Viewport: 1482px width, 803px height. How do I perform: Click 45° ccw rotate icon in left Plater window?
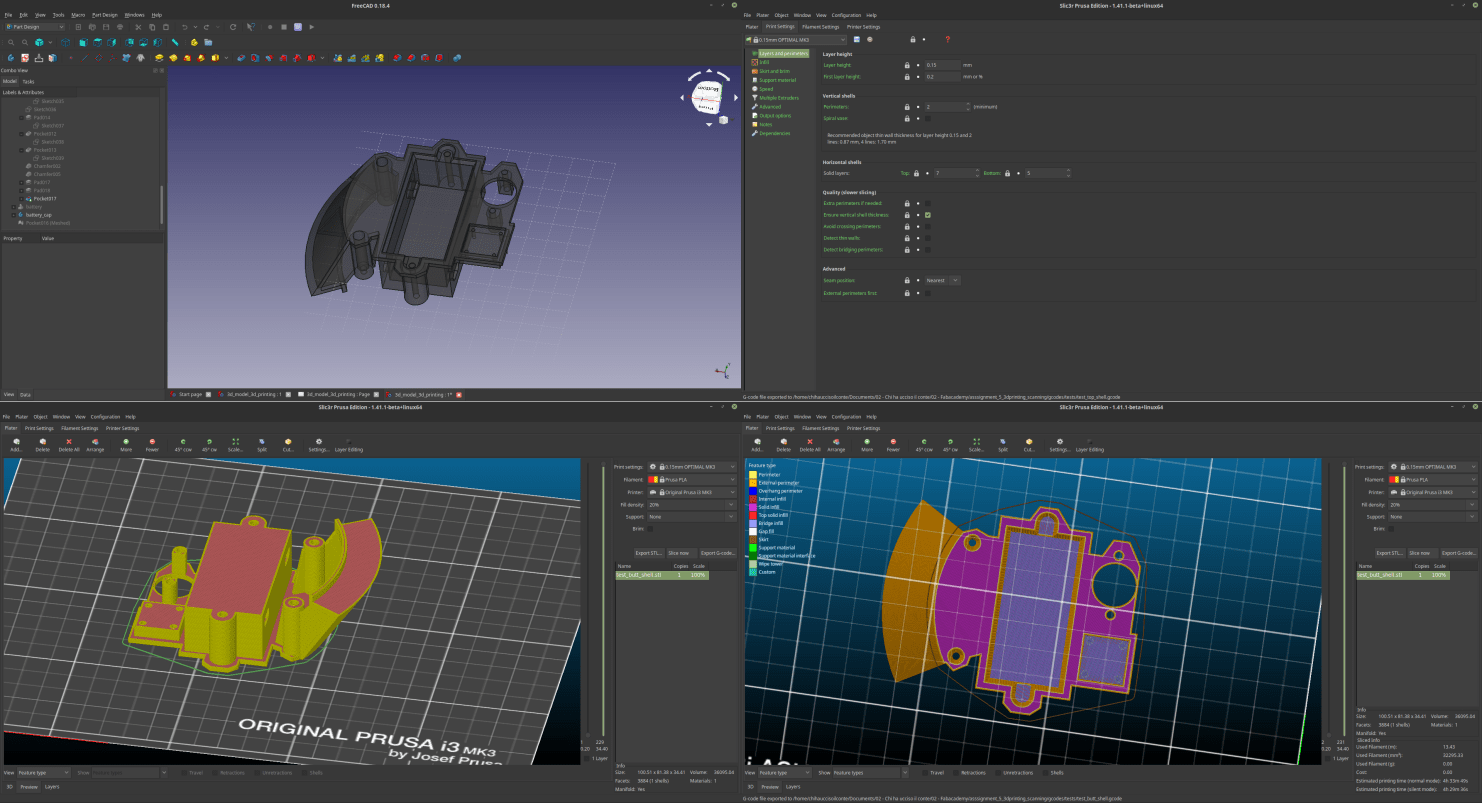pyautogui.click(x=183, y=445)
